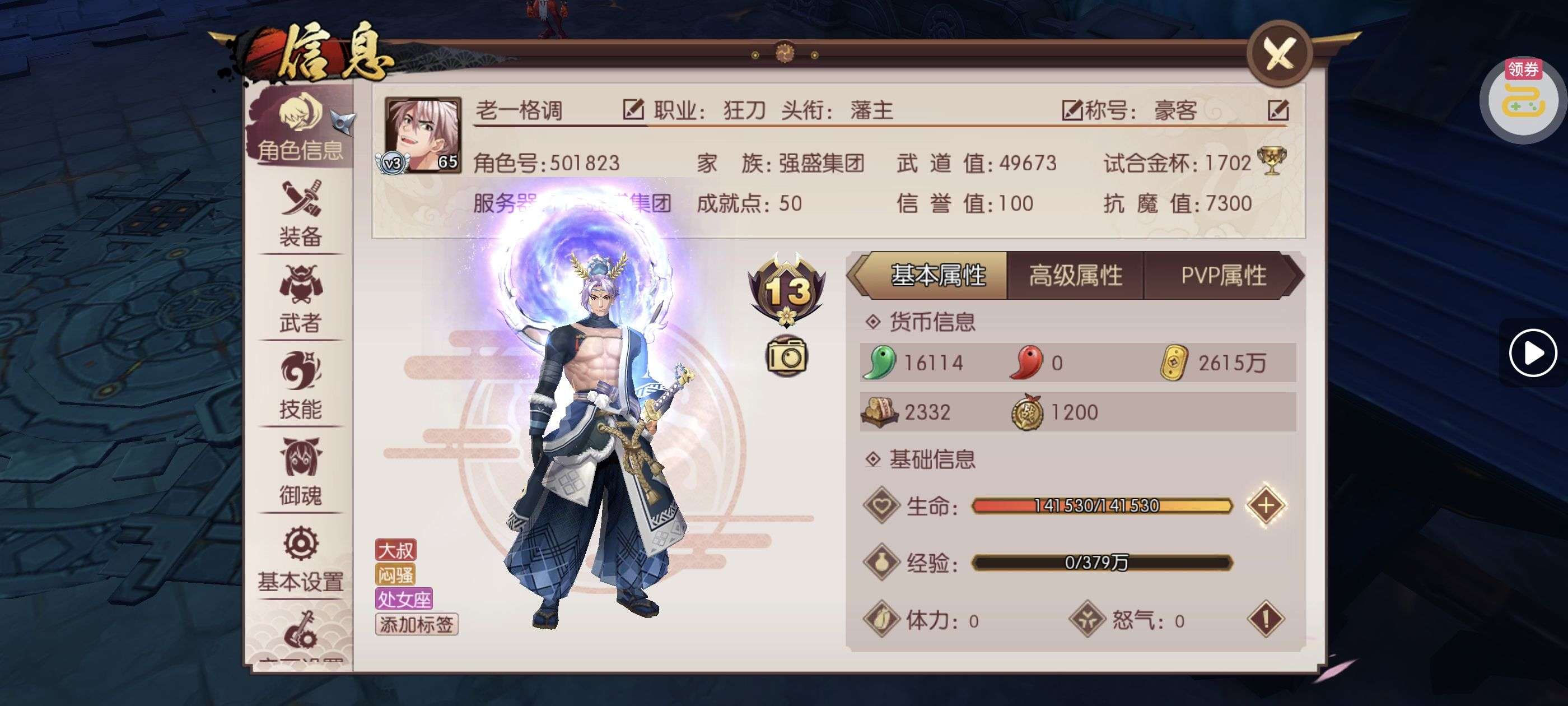Edit the 称号 title with the pencil icon
Viewport: 1568px width, 706px height.
pyautogui.click(x=1278, y=110)
